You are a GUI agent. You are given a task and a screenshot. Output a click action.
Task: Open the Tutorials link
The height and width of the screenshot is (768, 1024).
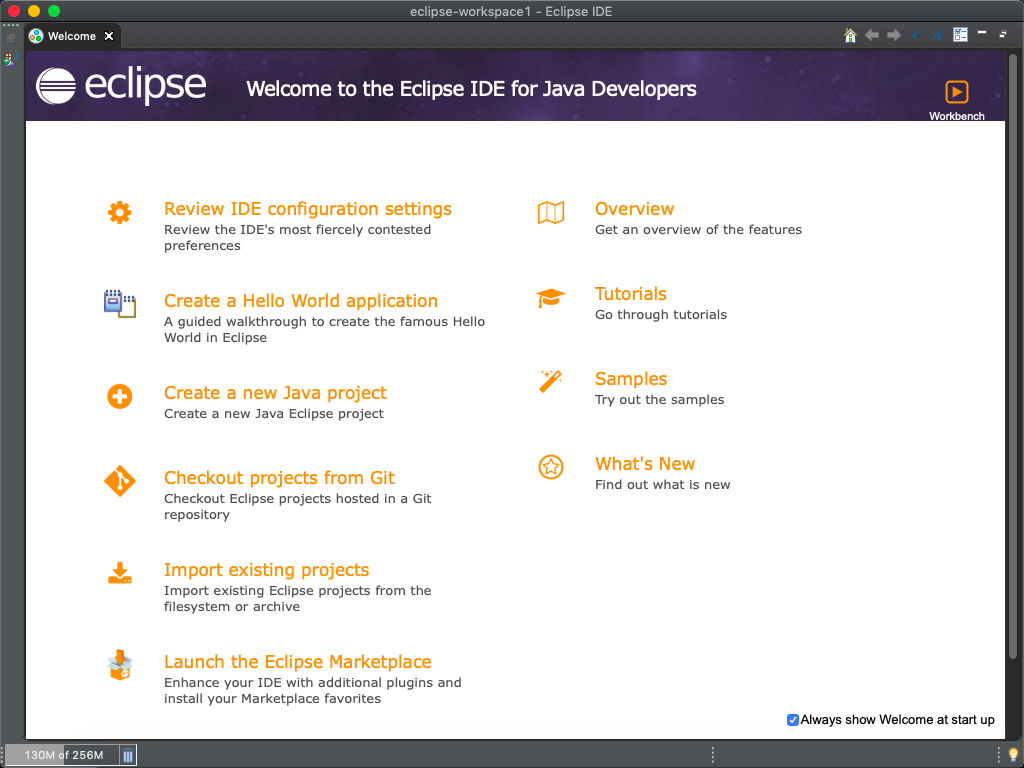tap(630, 294)
